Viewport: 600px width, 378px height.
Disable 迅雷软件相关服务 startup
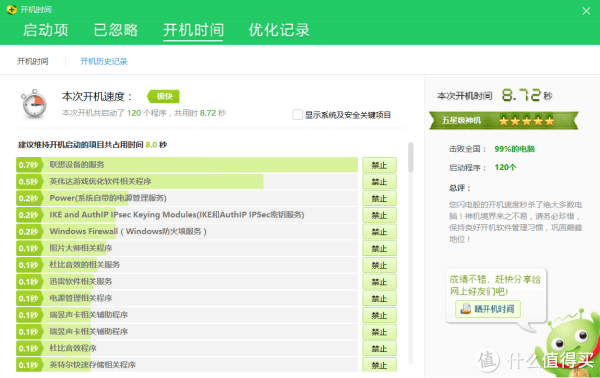pos(379,282)
